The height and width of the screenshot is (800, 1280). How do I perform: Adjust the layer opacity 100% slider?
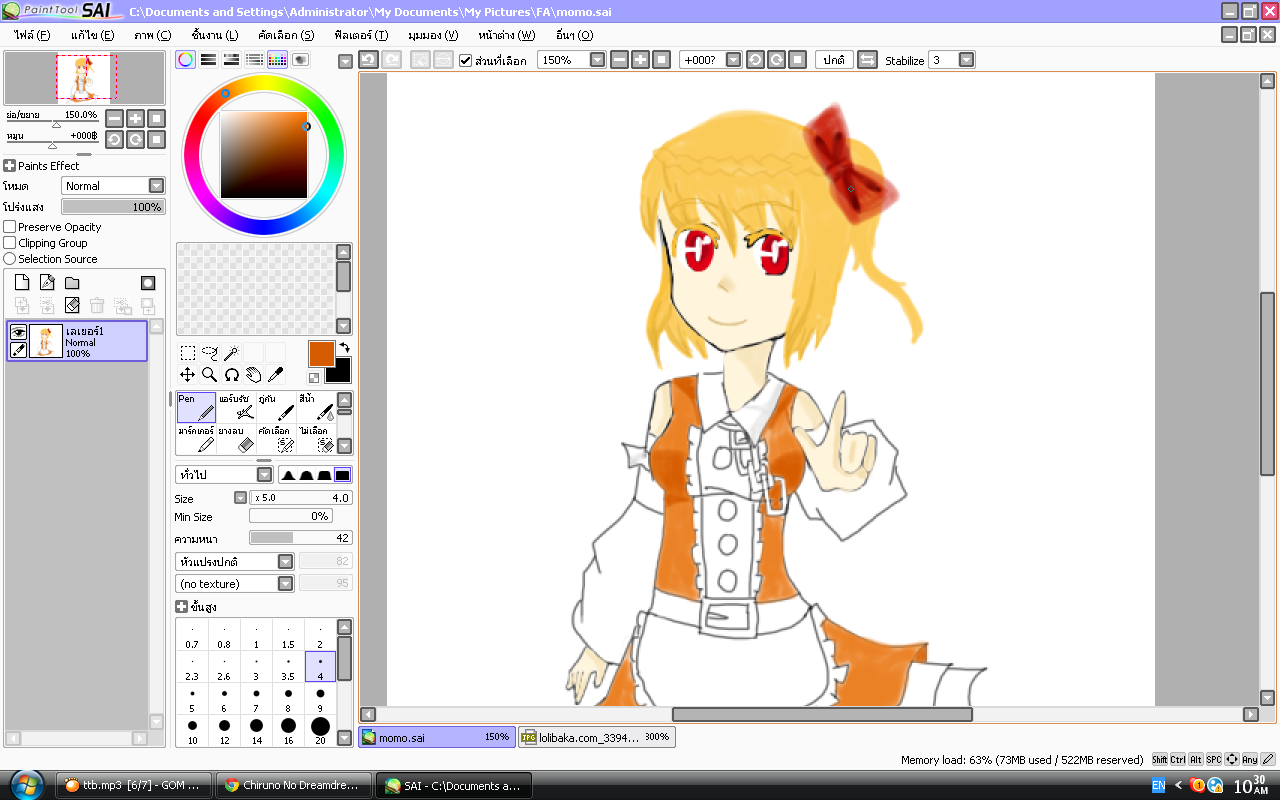coord(113,207)
